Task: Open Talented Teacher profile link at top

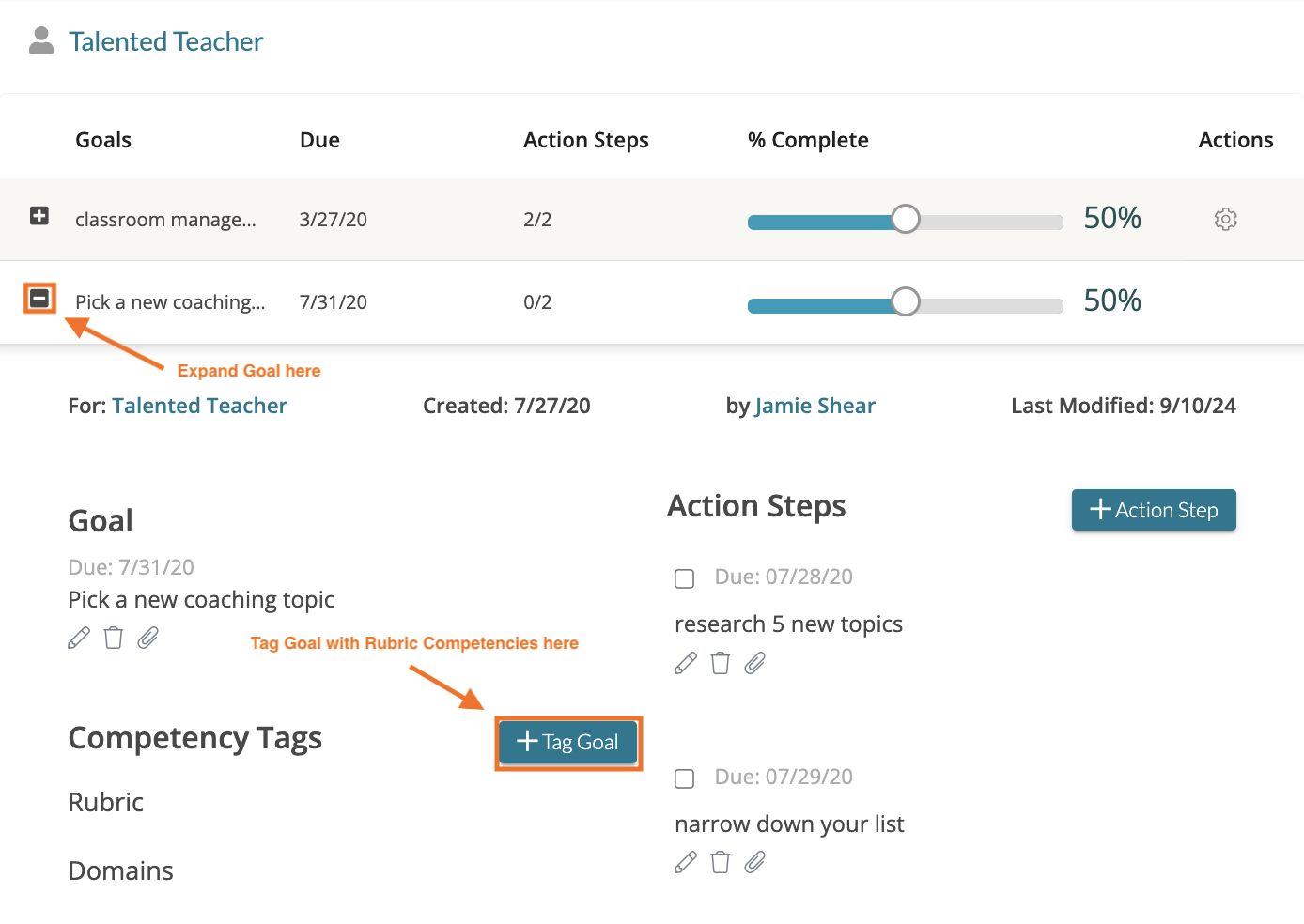Action: pos(165,41)
